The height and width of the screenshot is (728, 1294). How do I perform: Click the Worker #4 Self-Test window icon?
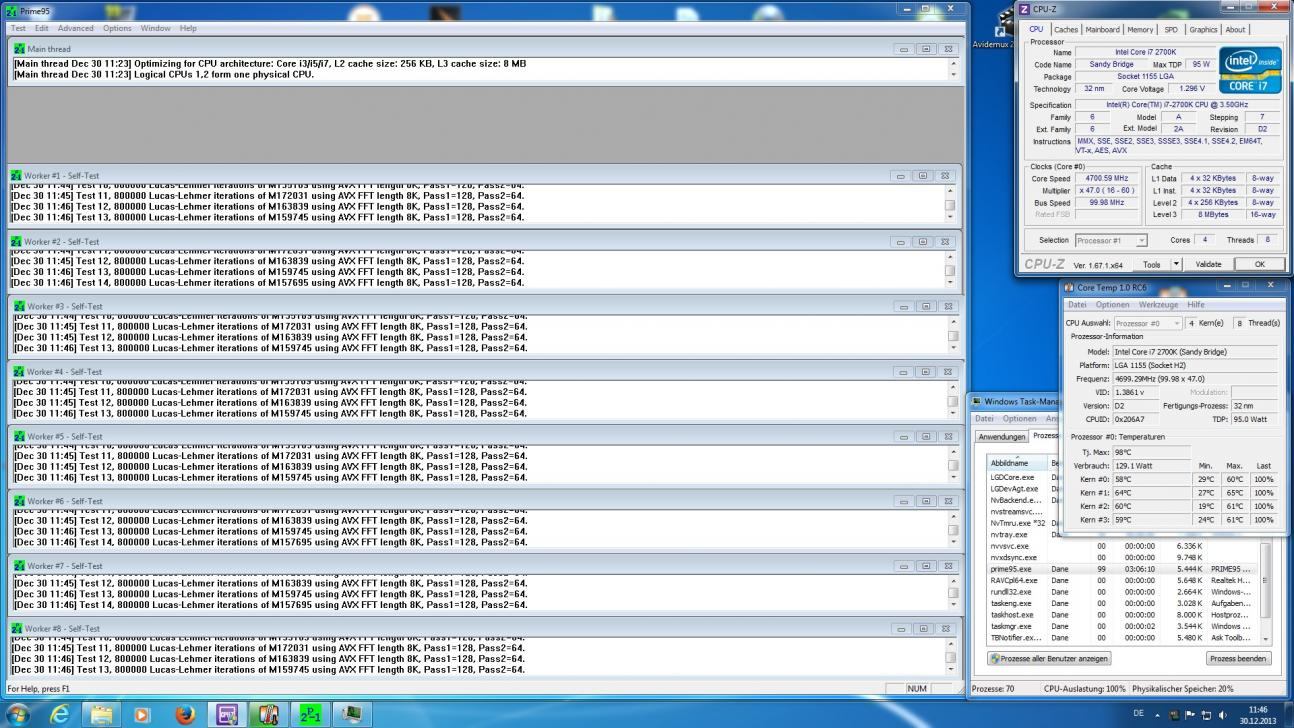coord(17,371)
